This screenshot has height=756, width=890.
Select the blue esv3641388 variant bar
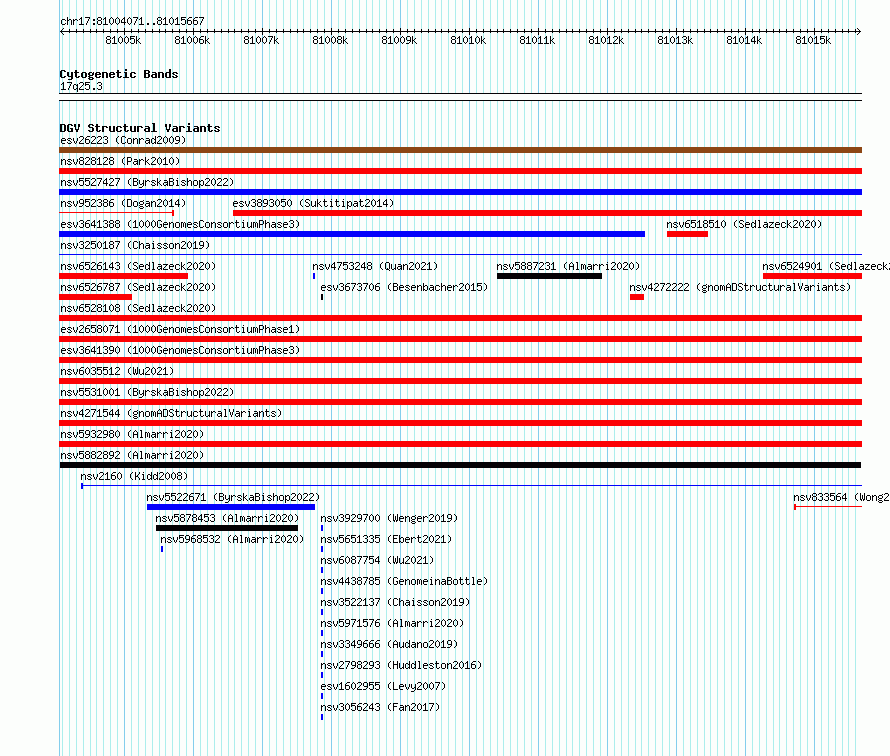352,234
